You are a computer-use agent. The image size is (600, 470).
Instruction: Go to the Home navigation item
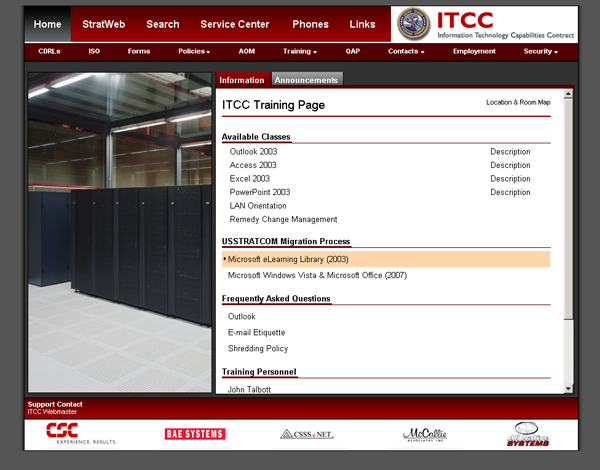pos(47,24)
